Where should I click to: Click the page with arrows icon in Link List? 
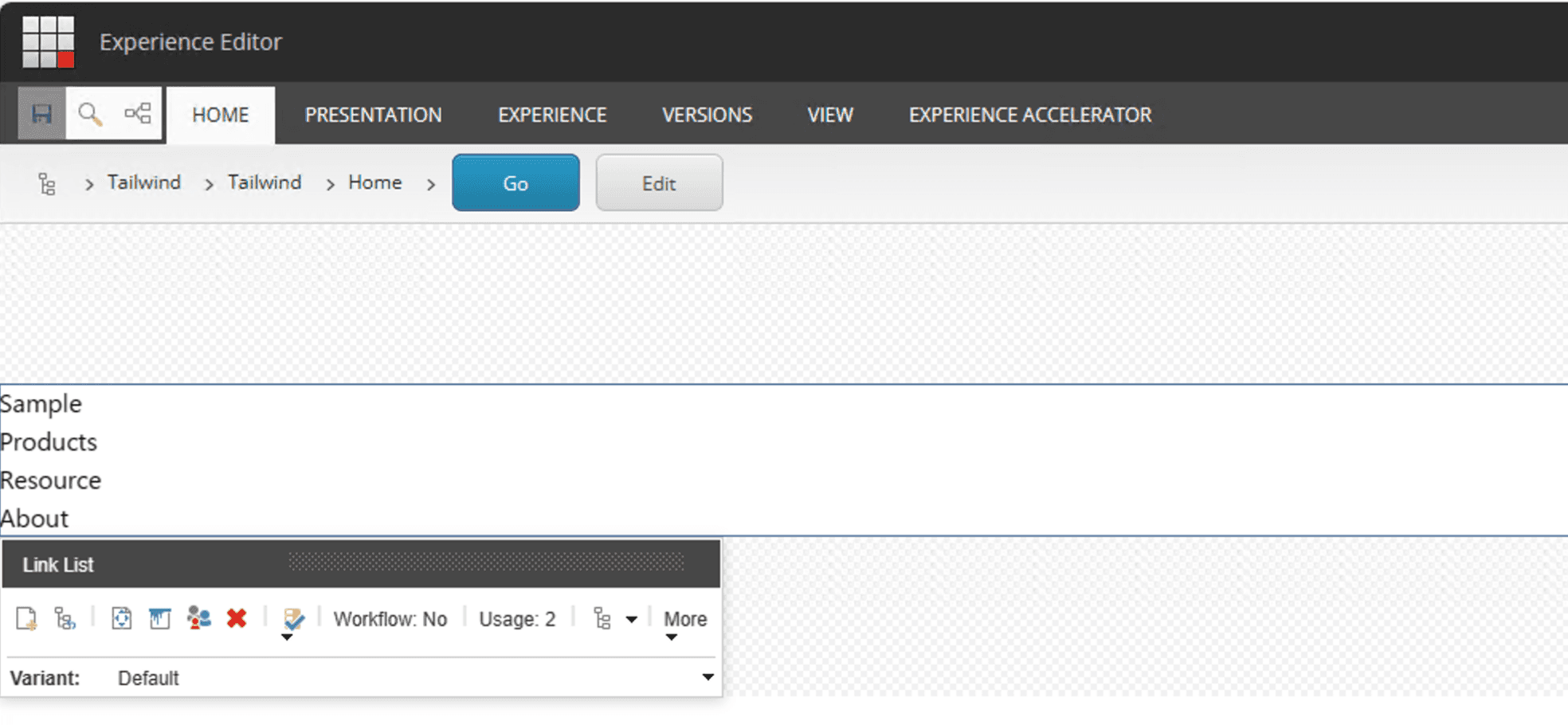click(121, 619)
